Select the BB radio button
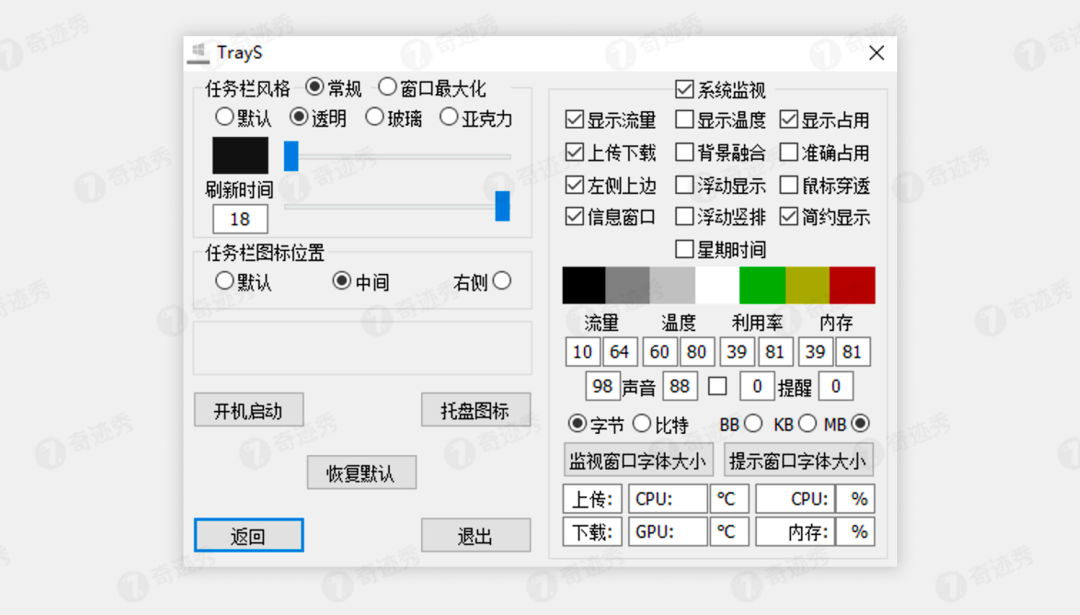 tap(754, 424)
